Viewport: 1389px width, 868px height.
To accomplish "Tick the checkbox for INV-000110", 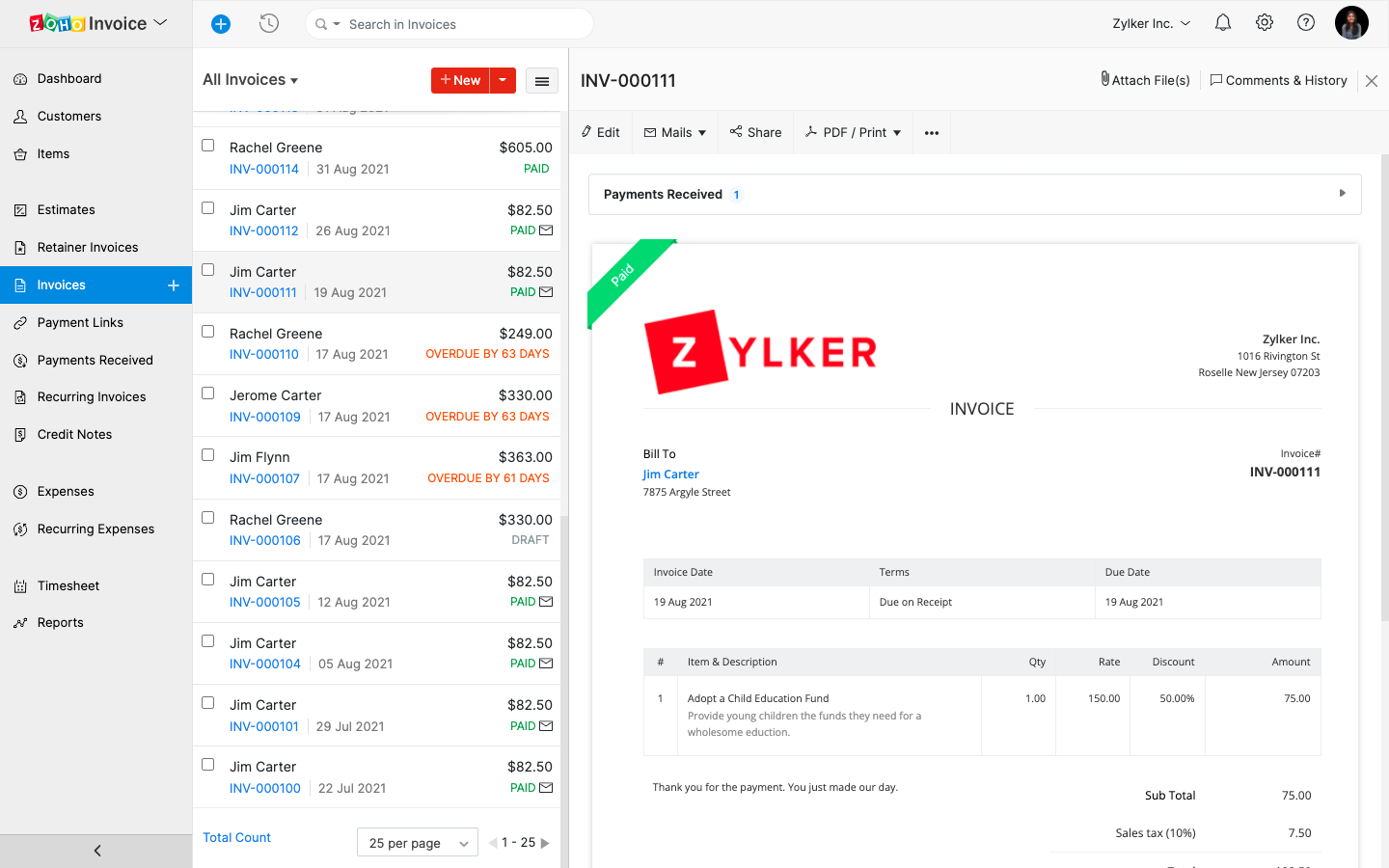I will [x=207, y=332].
